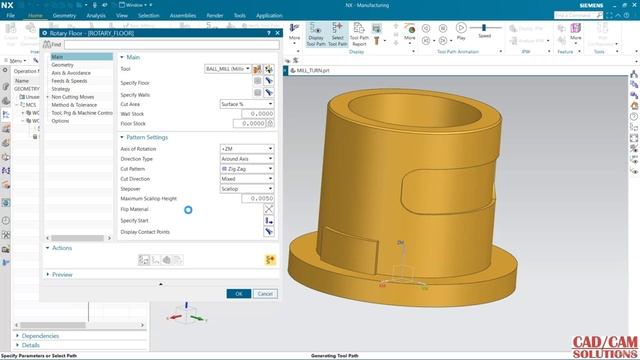Viewport: 640px width, 360px height.
Task: Display Specify Floor flashlight icon
Action: [x=269, y=81]
